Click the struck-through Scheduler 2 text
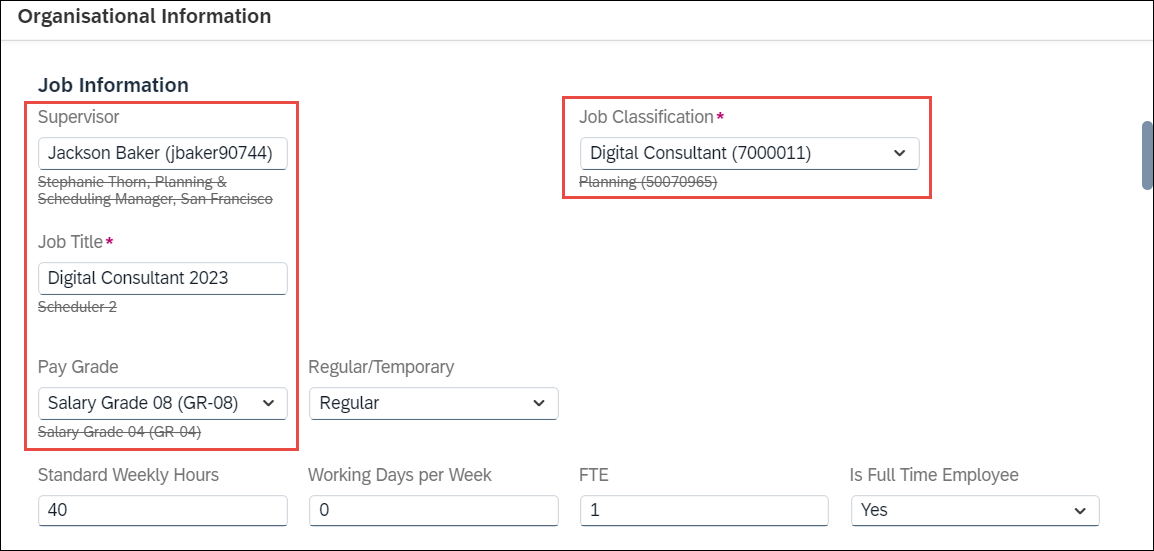1154x551 pixels. [x=77, y=307]
